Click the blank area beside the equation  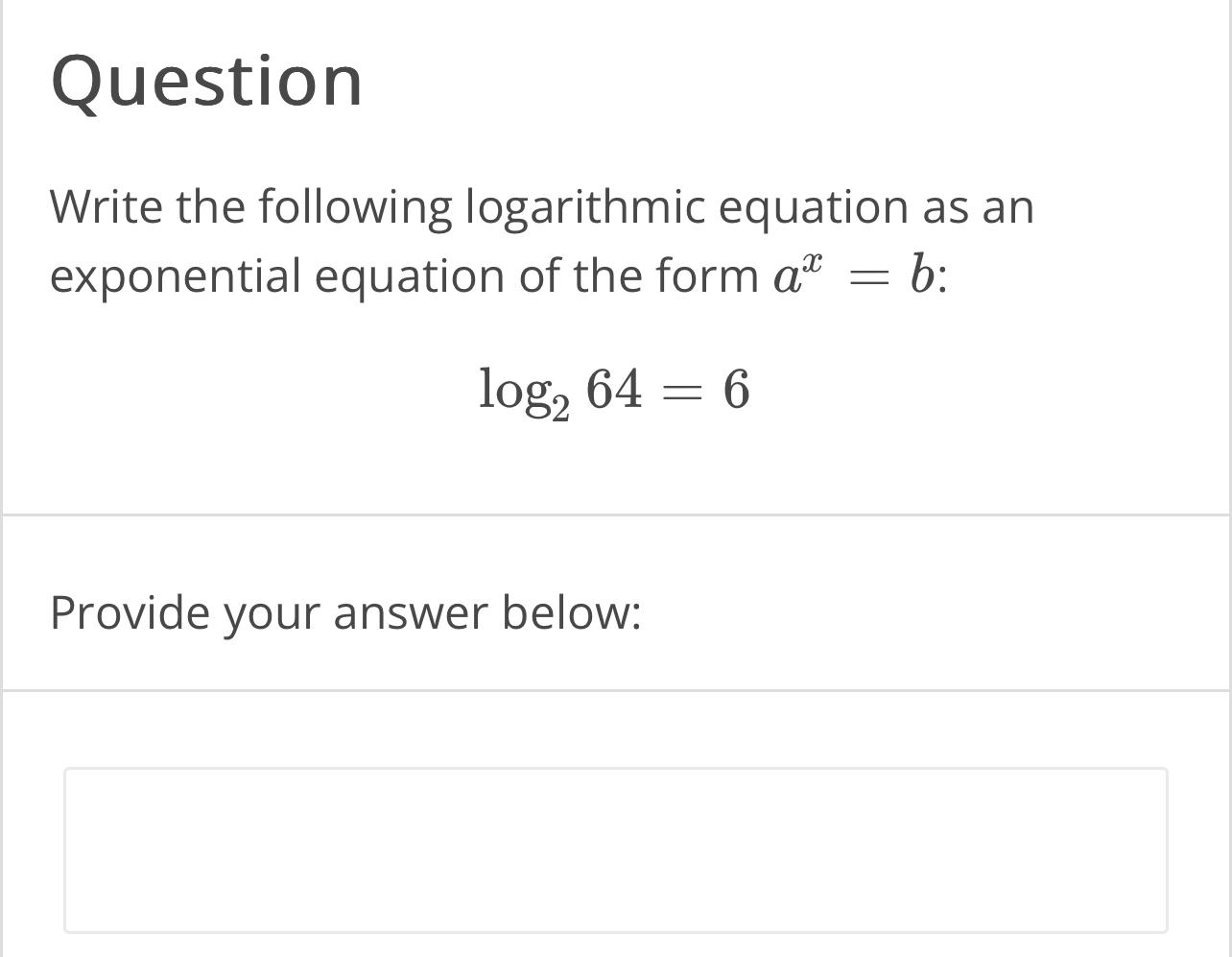[x=960, y=389]
